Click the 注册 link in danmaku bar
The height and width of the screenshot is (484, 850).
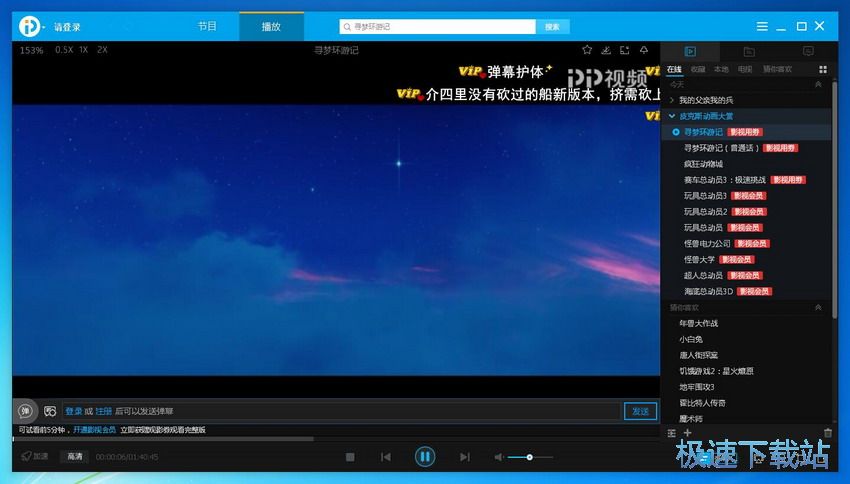pos(104,411)
